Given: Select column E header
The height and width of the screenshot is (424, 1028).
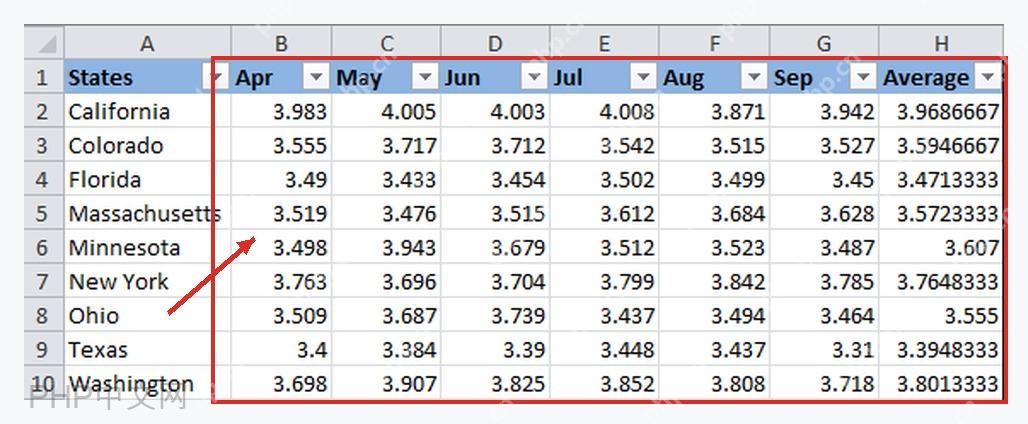Looking at the screenshot, I should pyautogui.click(x=604, y=43).
